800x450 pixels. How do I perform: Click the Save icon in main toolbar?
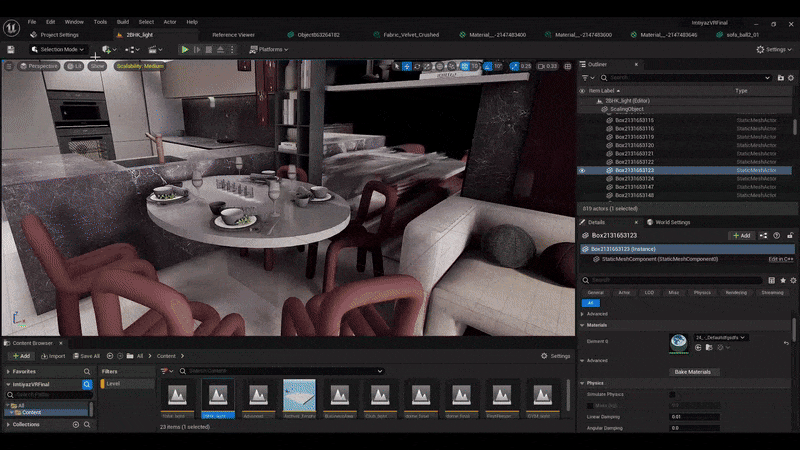coord(10,49)
